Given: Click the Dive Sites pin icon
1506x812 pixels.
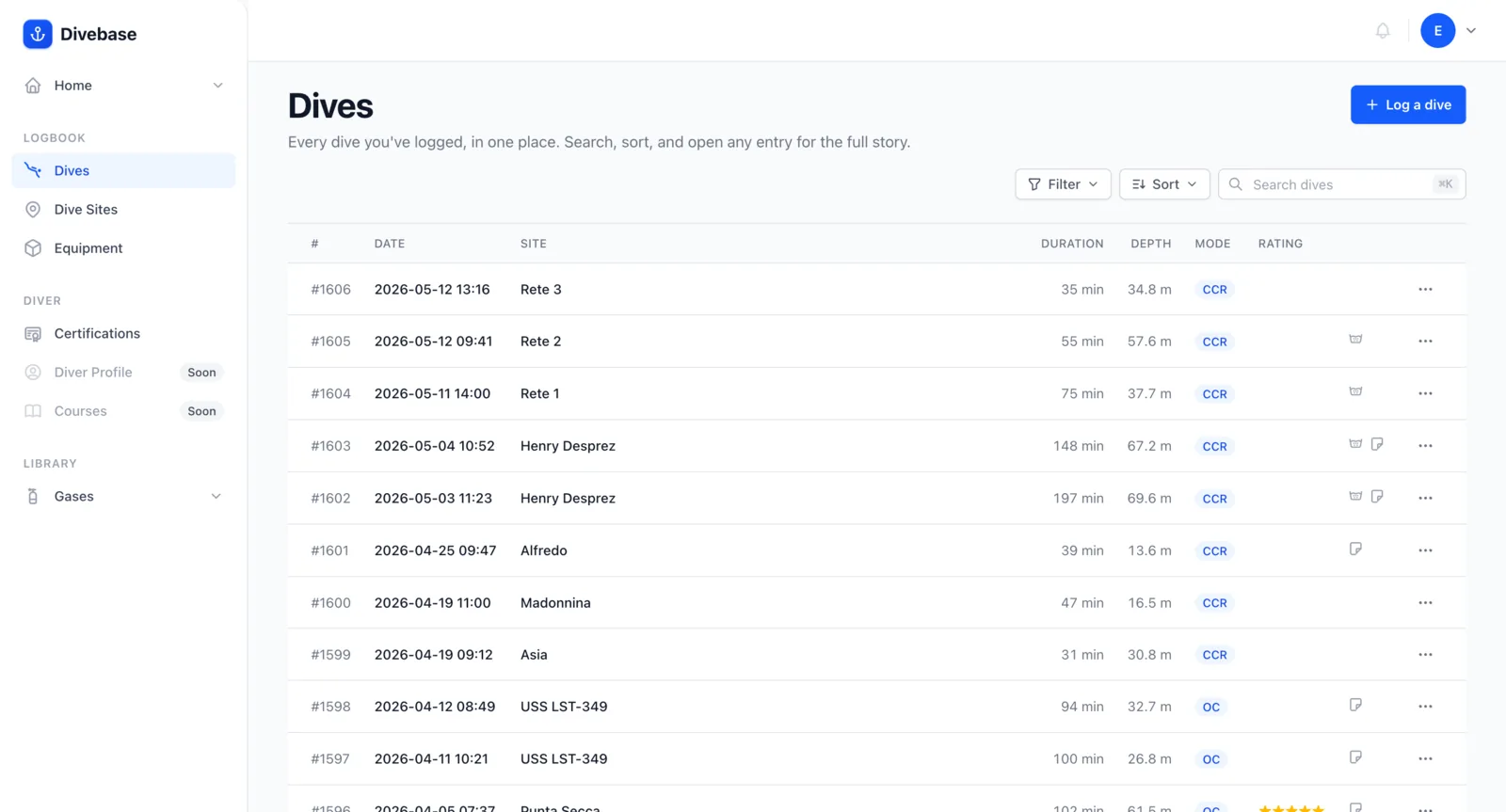Looking at the screenshot, I should pyautogui.click(x=33, y=210).
